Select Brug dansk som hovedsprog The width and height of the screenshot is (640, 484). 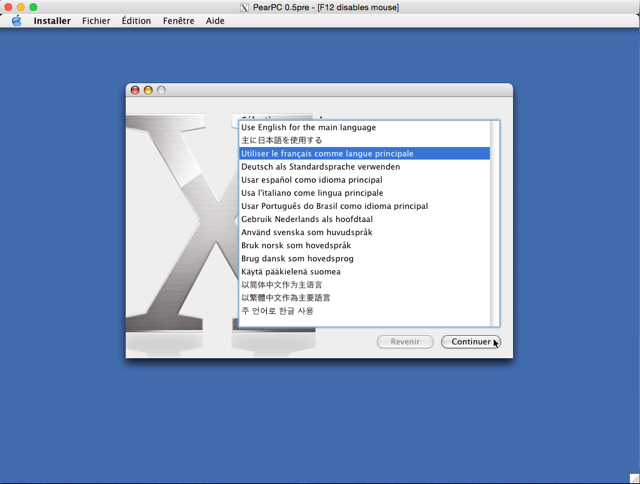pyautogui.click(x=364, y=258)
